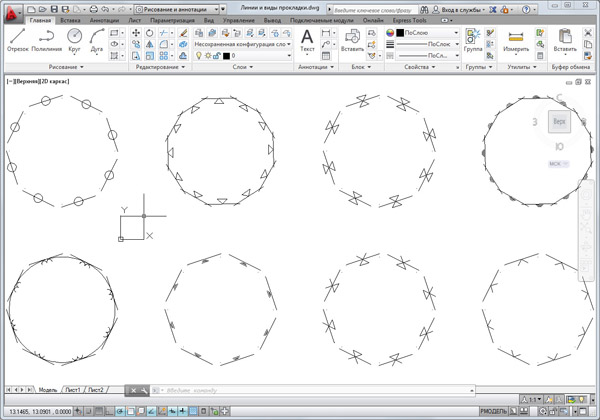600x420 pixels.
Task: Click the Вставить block insert icon
Action: click(x=352, y=40)
